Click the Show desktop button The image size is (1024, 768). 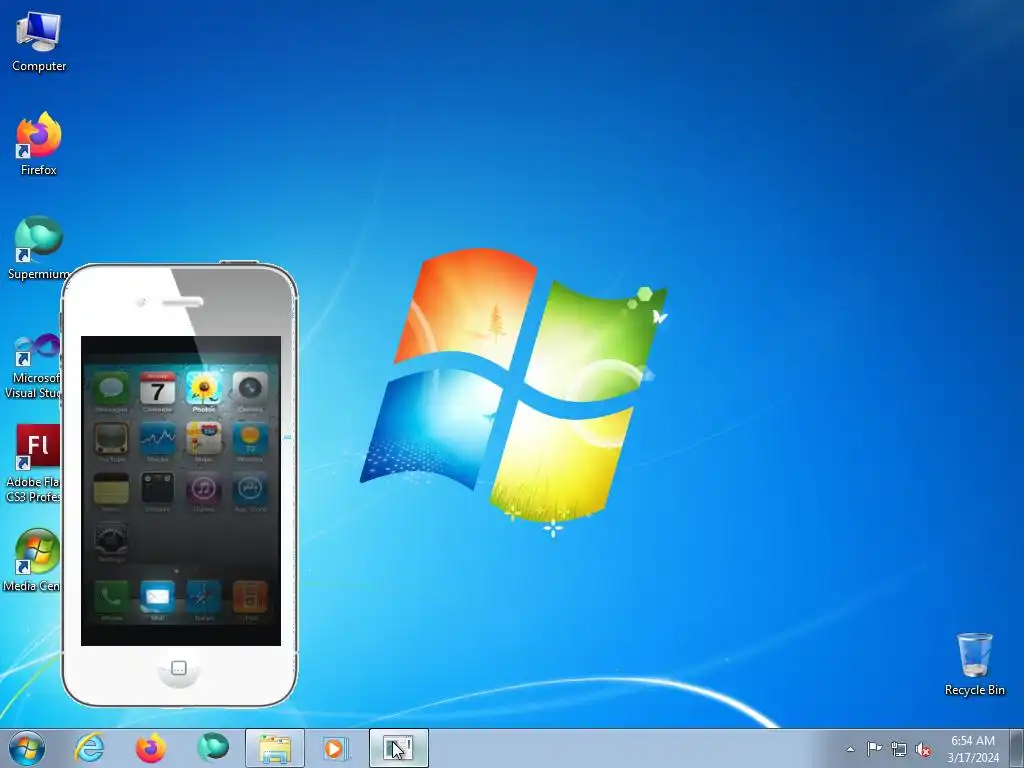(1016, 748)
